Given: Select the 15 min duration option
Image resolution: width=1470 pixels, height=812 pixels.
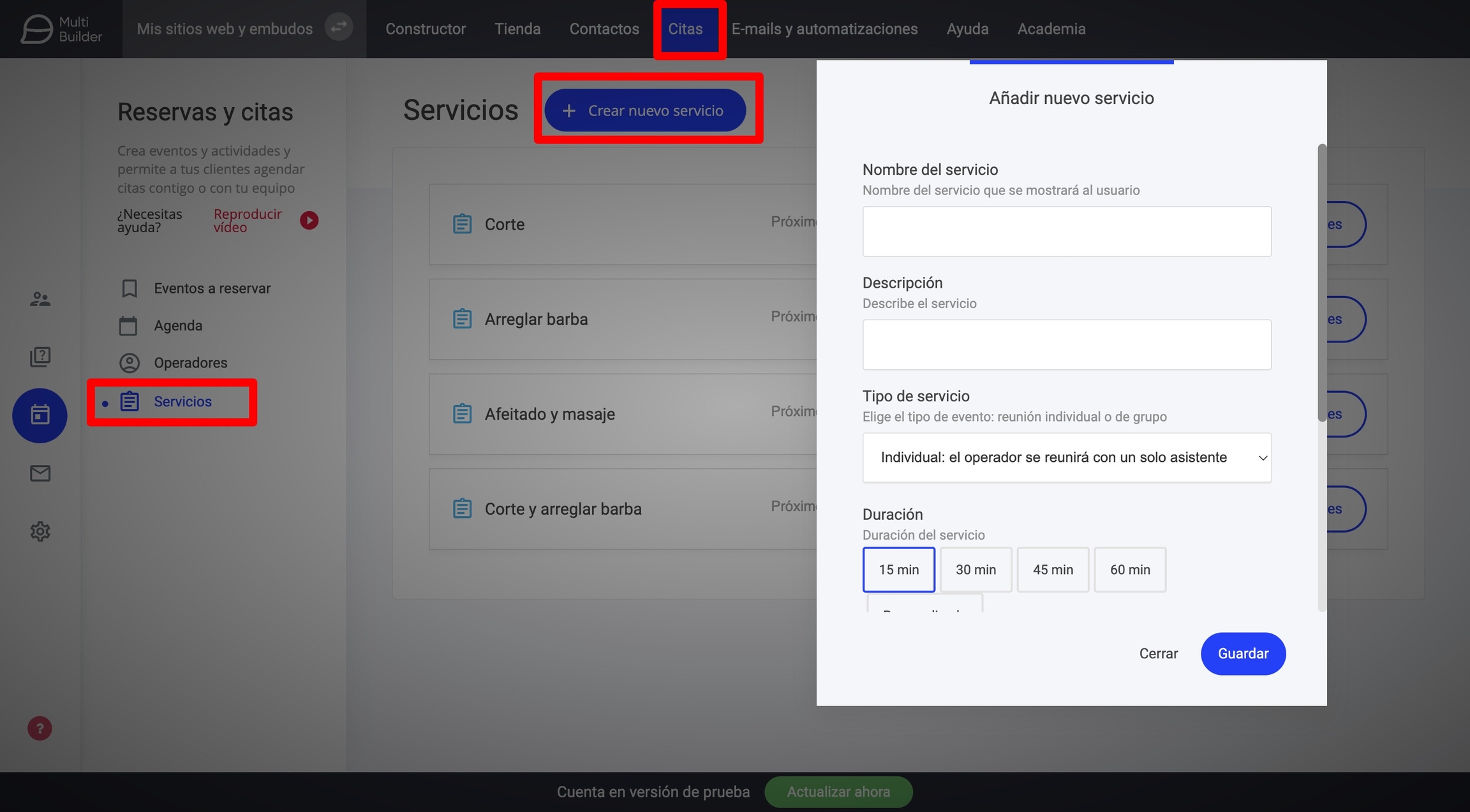Looking at the screenshot, I should 898,570.
